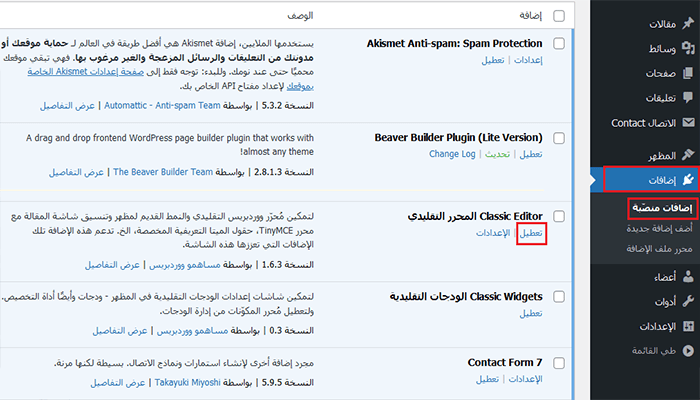The width and height of the screenshot is (700, 400).
Task: Click Akismet إعدادات settings link
Action: 528,60
